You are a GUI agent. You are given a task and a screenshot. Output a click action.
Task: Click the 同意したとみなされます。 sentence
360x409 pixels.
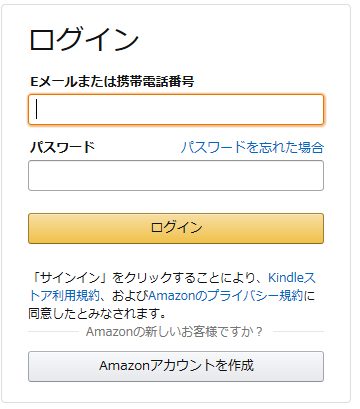(x=97, y=313)
